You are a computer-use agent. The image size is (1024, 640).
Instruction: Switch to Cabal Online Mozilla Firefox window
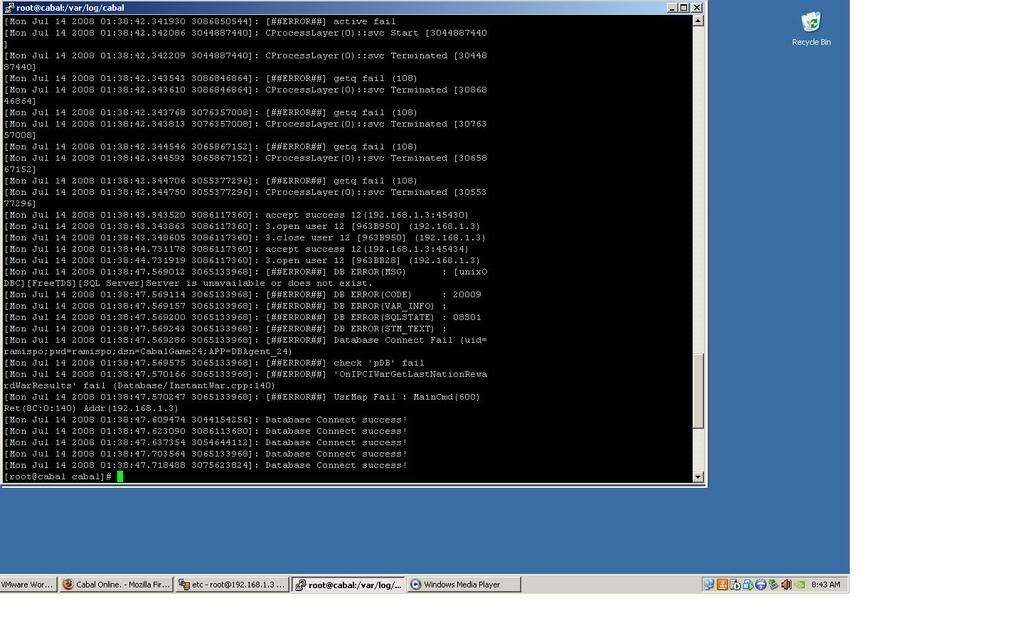coord(116,585)
